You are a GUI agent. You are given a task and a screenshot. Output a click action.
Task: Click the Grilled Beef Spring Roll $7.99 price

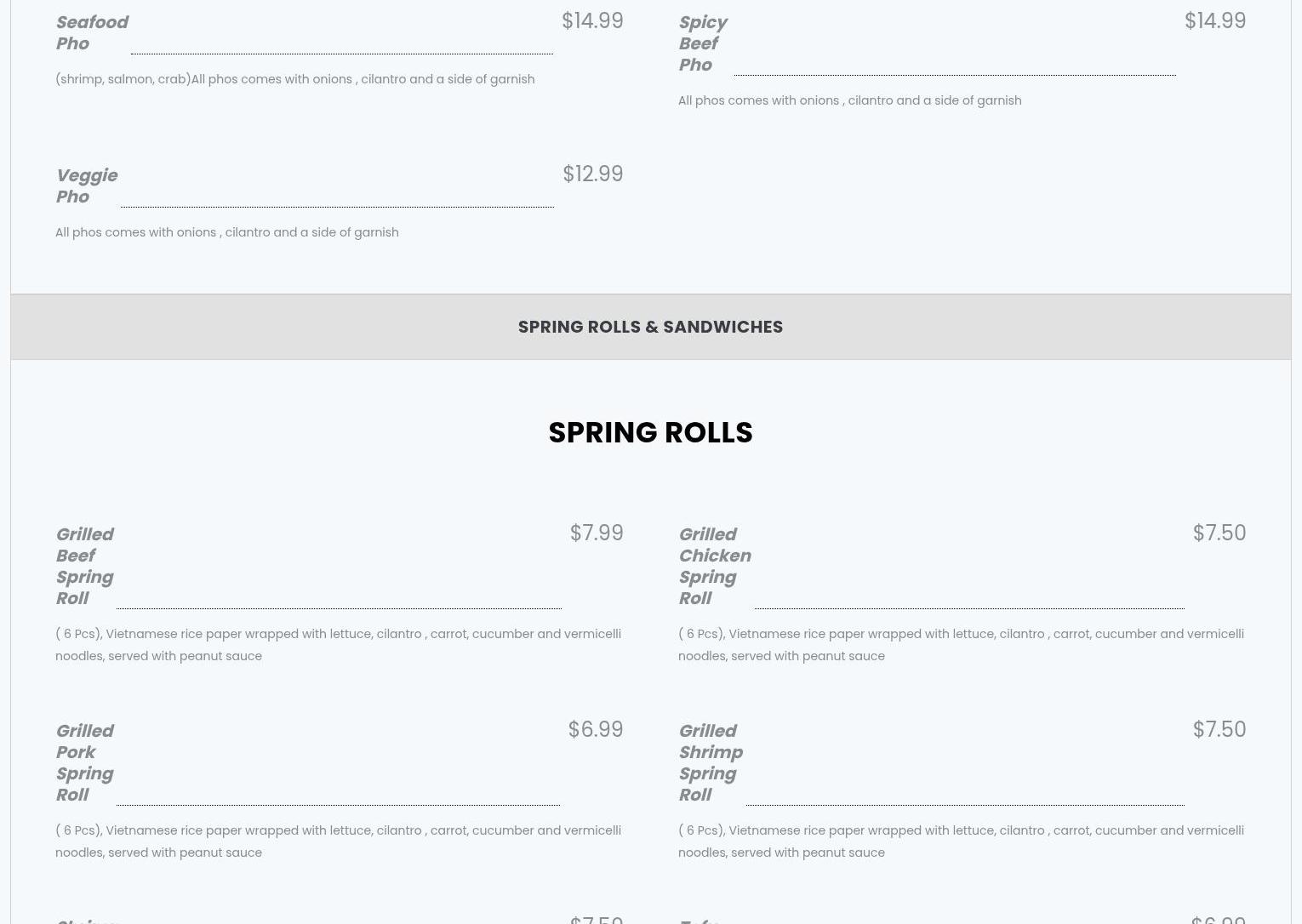(x=596, y=533)
